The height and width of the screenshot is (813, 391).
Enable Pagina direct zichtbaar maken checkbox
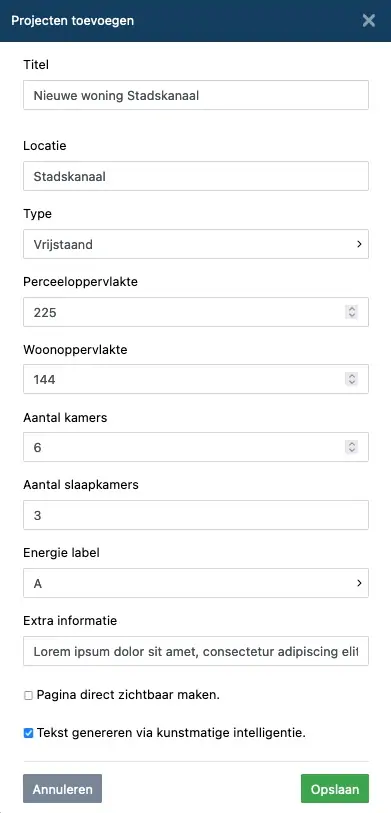29,696
